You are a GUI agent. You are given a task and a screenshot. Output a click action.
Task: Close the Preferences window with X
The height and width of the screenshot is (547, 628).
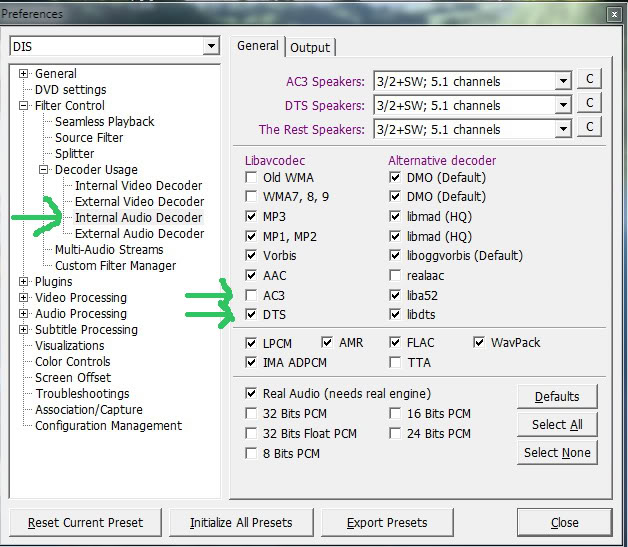611,14
